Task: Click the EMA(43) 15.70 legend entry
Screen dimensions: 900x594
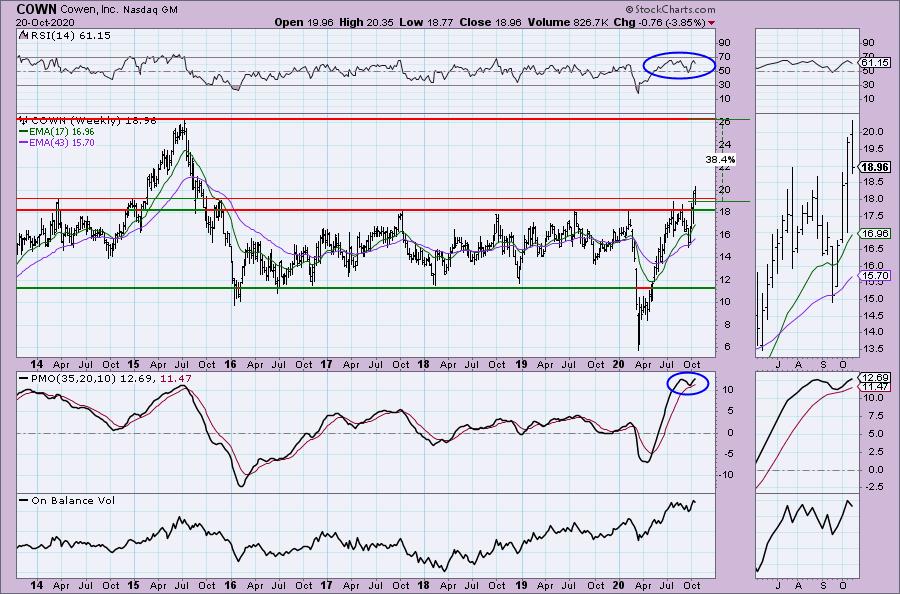Action: [x=56, y=142]
